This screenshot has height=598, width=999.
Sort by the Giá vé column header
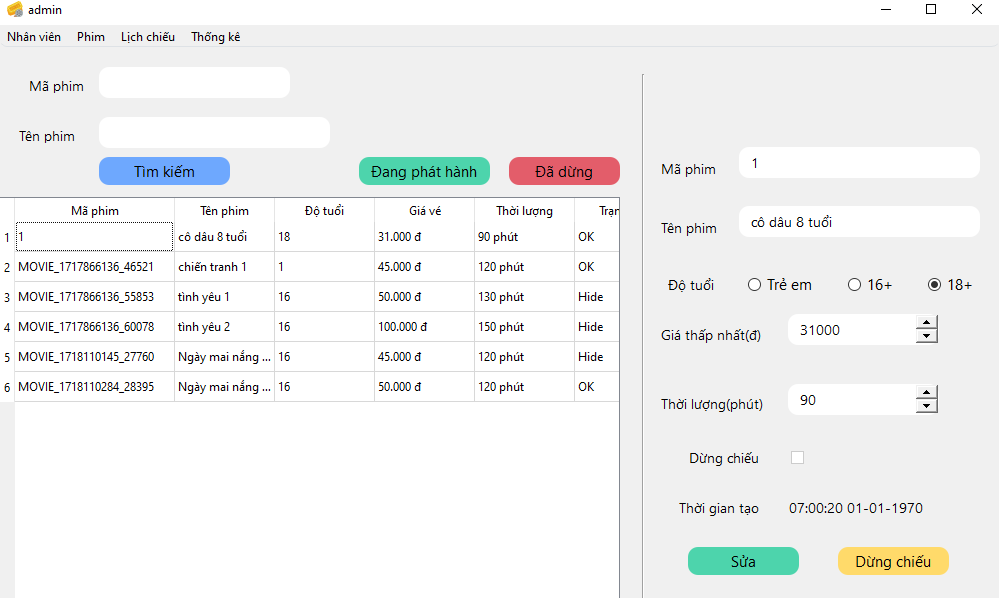(x=424, y=211)
